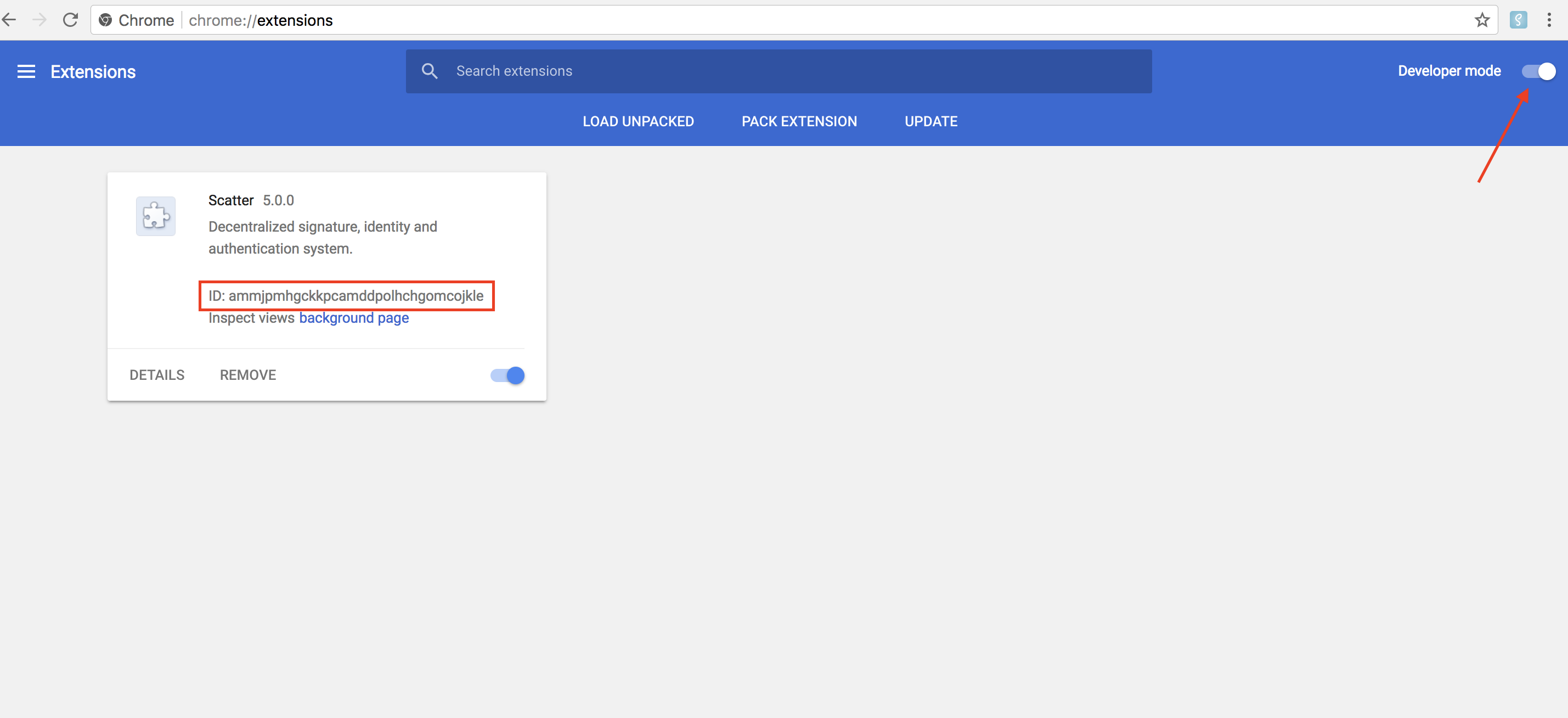
Task: Click the Scatter puzzle piece icon
Action: (155, 216)
